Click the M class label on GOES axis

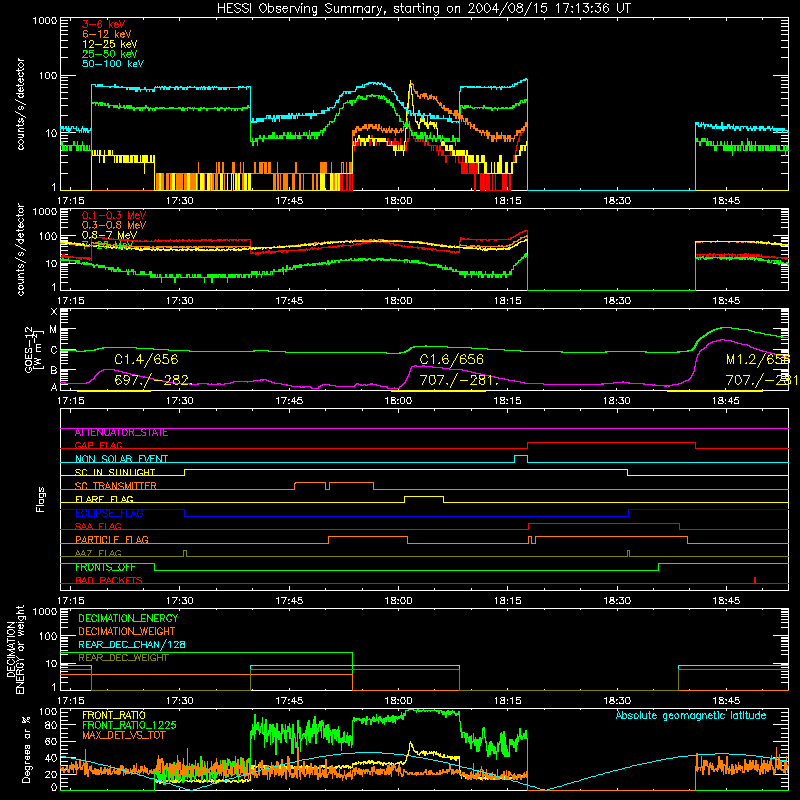[x=53, y=330]
